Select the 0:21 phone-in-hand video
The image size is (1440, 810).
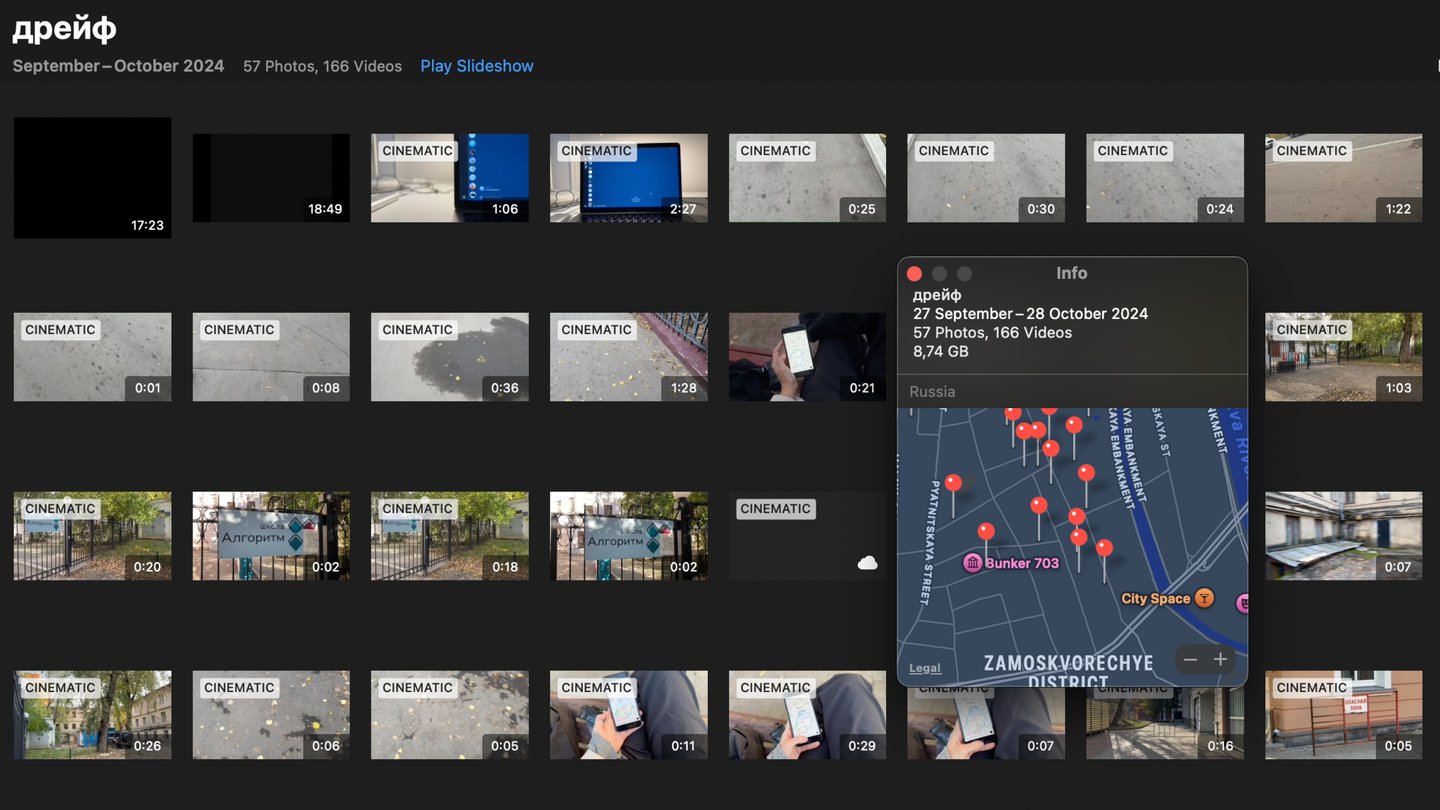pyautogui.click(x=807, y=357)
